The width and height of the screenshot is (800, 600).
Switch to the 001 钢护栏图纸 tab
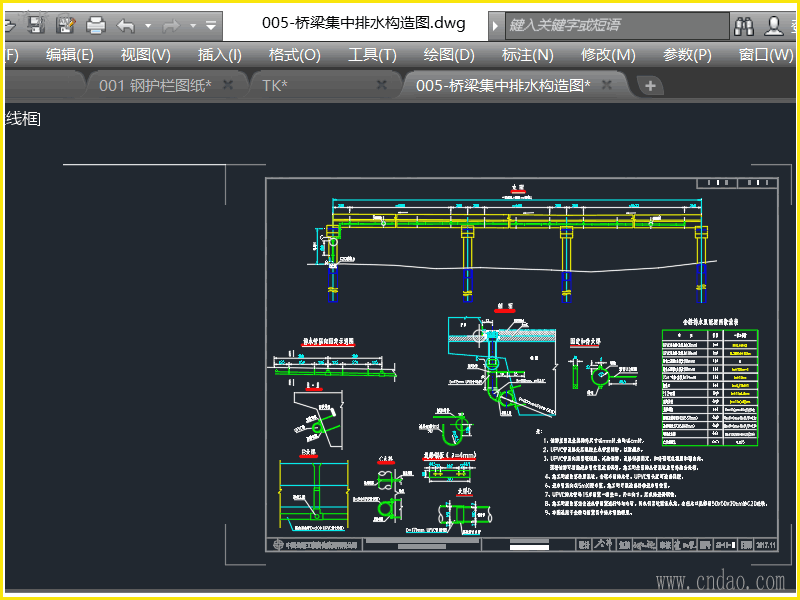coord(154,86)
